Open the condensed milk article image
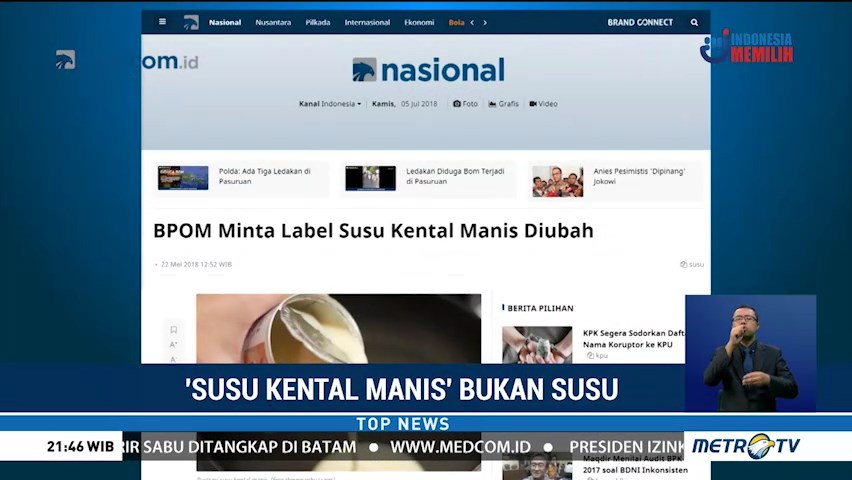 pyautogui.click(x=339, y=329)
